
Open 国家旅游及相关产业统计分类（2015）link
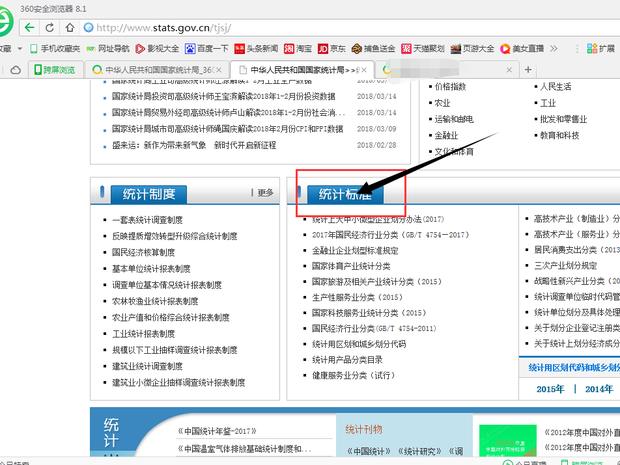coord(377,282)
